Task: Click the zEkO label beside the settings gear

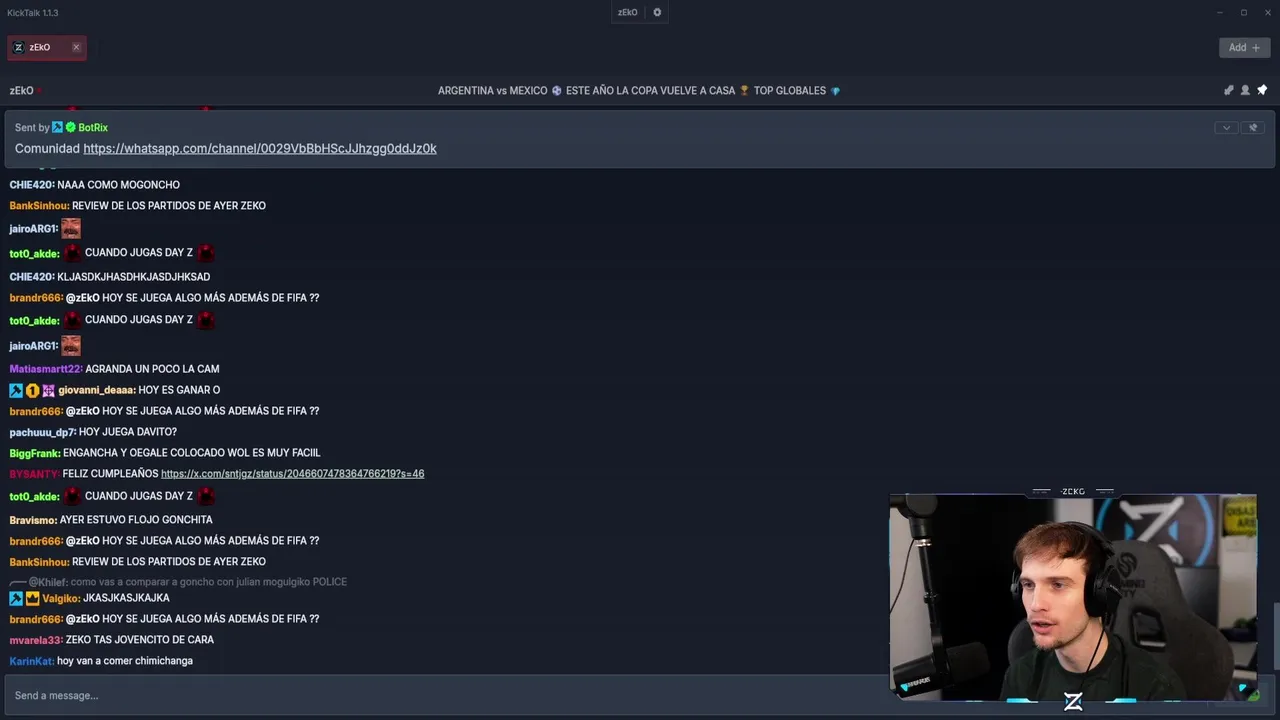Action: [x=627, y=12]
